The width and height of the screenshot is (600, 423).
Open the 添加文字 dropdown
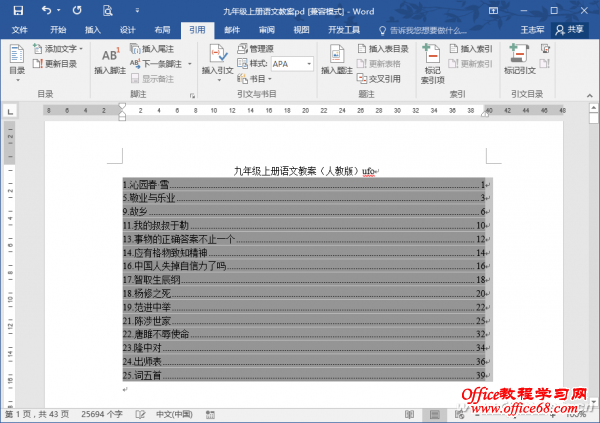pos(58,49)
